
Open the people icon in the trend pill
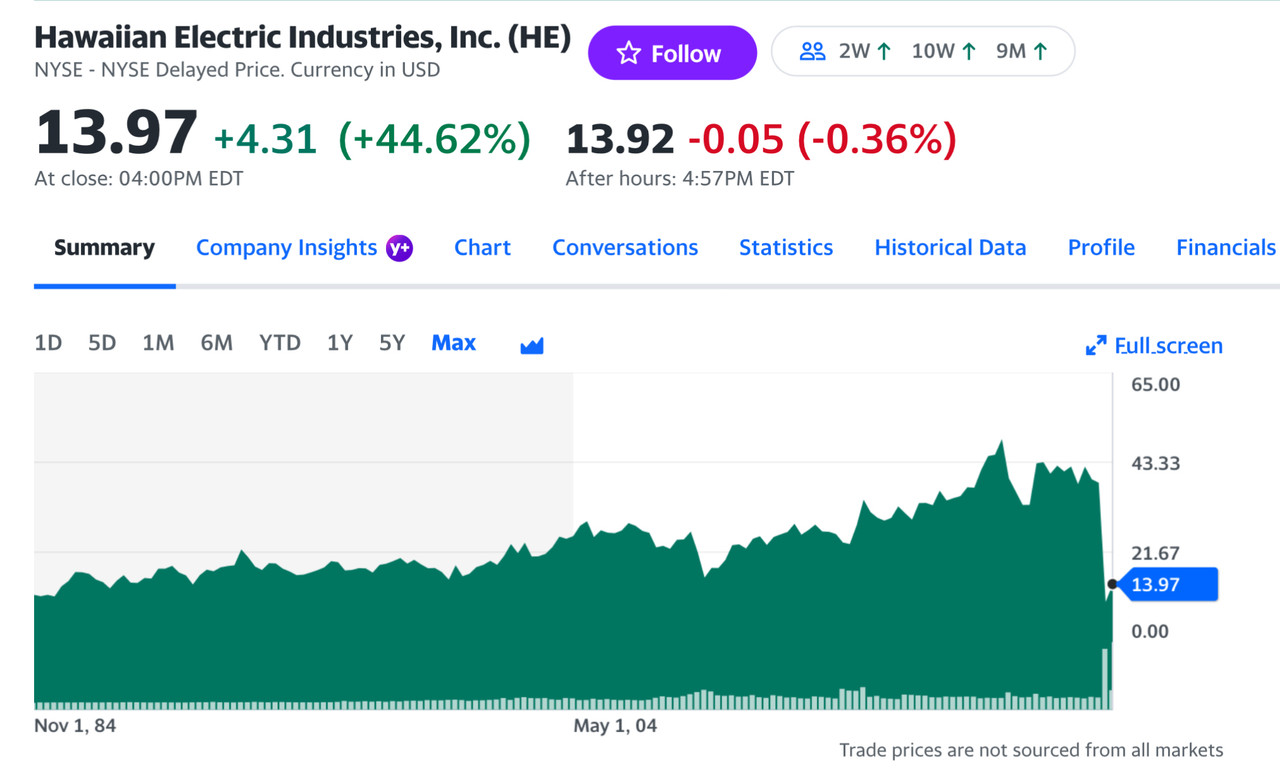click(812, 51)
